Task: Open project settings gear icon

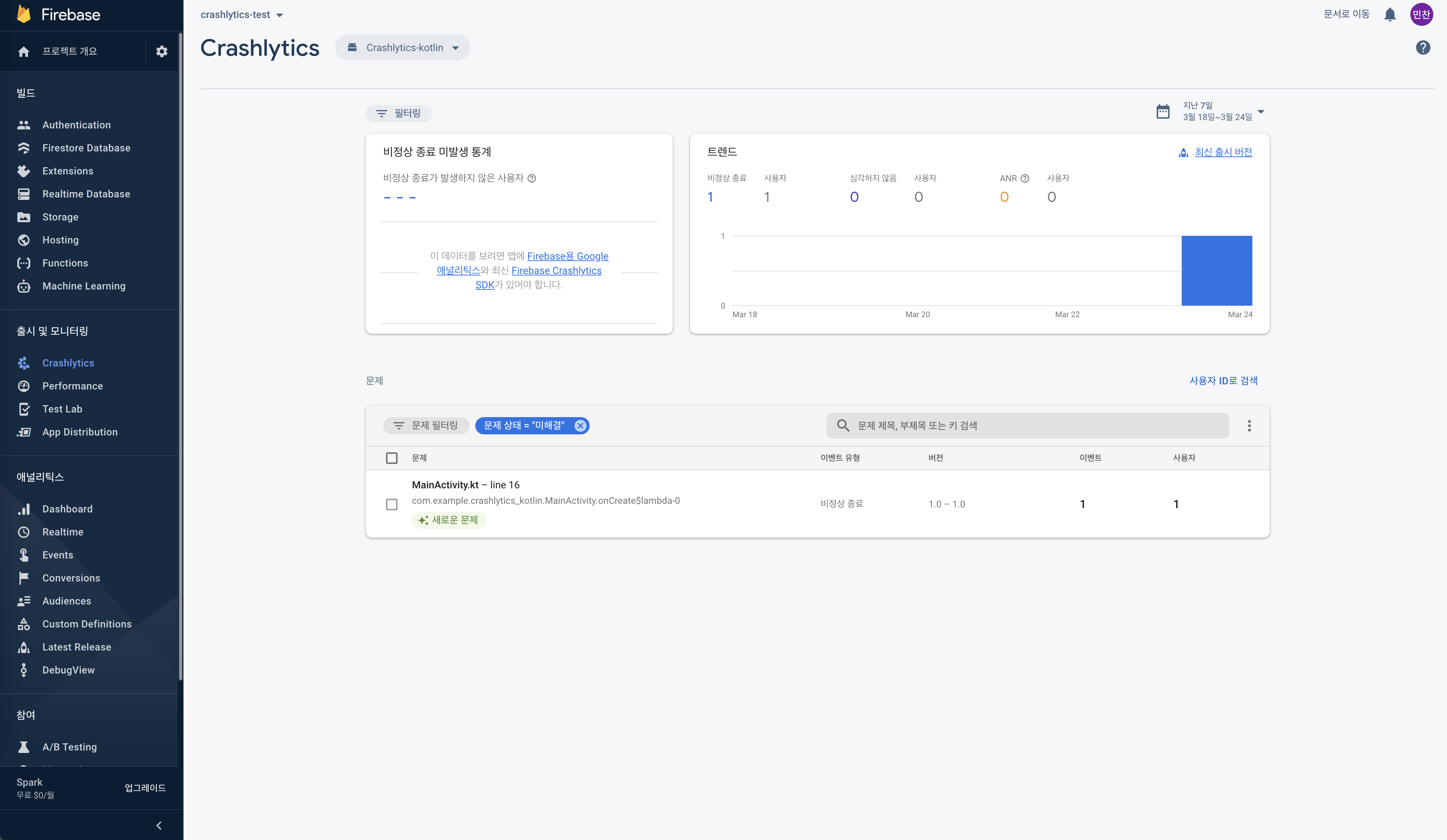Action: point(162,51)
